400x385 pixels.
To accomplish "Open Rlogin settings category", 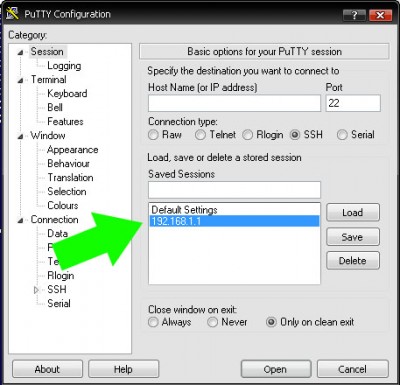I will pyautogui.click(x=61, y=276).
